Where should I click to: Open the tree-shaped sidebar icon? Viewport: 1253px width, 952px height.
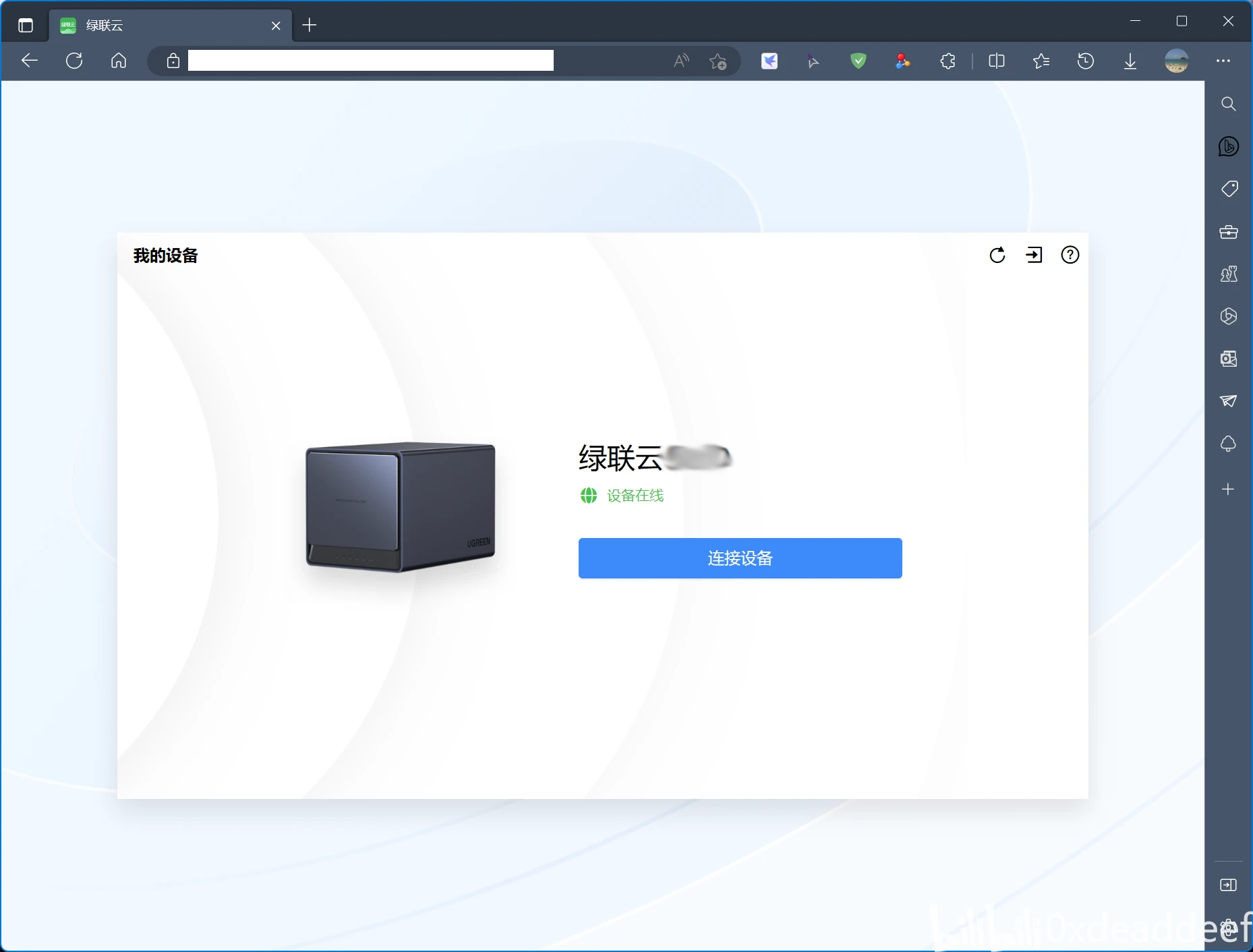tap(1229, 444)
